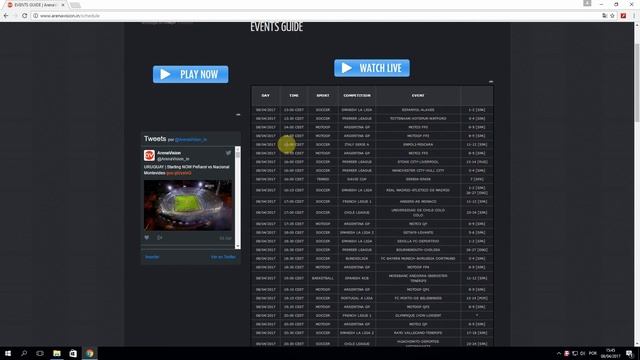Open a new browser tab

(75, 5)
